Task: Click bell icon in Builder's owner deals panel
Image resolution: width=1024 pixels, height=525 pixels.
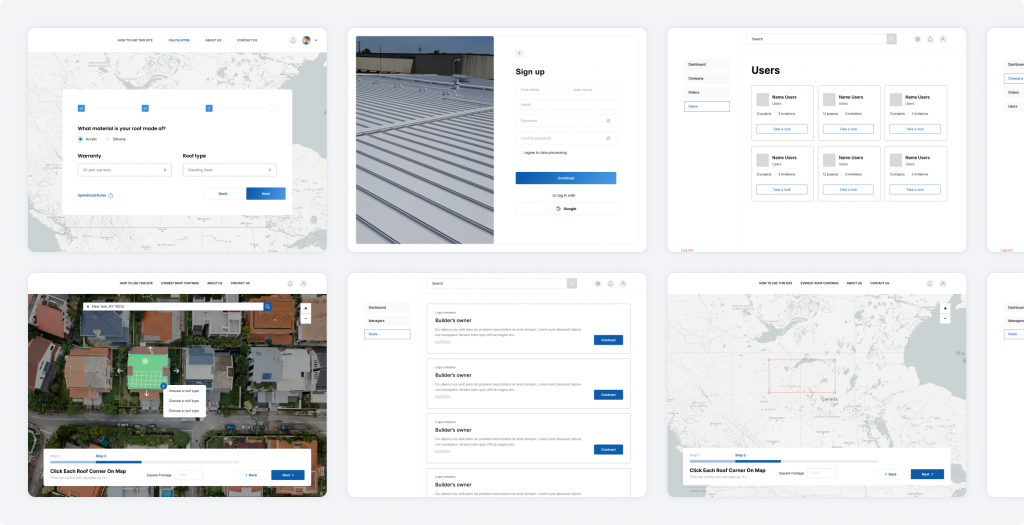Action: tap(611, 283)
